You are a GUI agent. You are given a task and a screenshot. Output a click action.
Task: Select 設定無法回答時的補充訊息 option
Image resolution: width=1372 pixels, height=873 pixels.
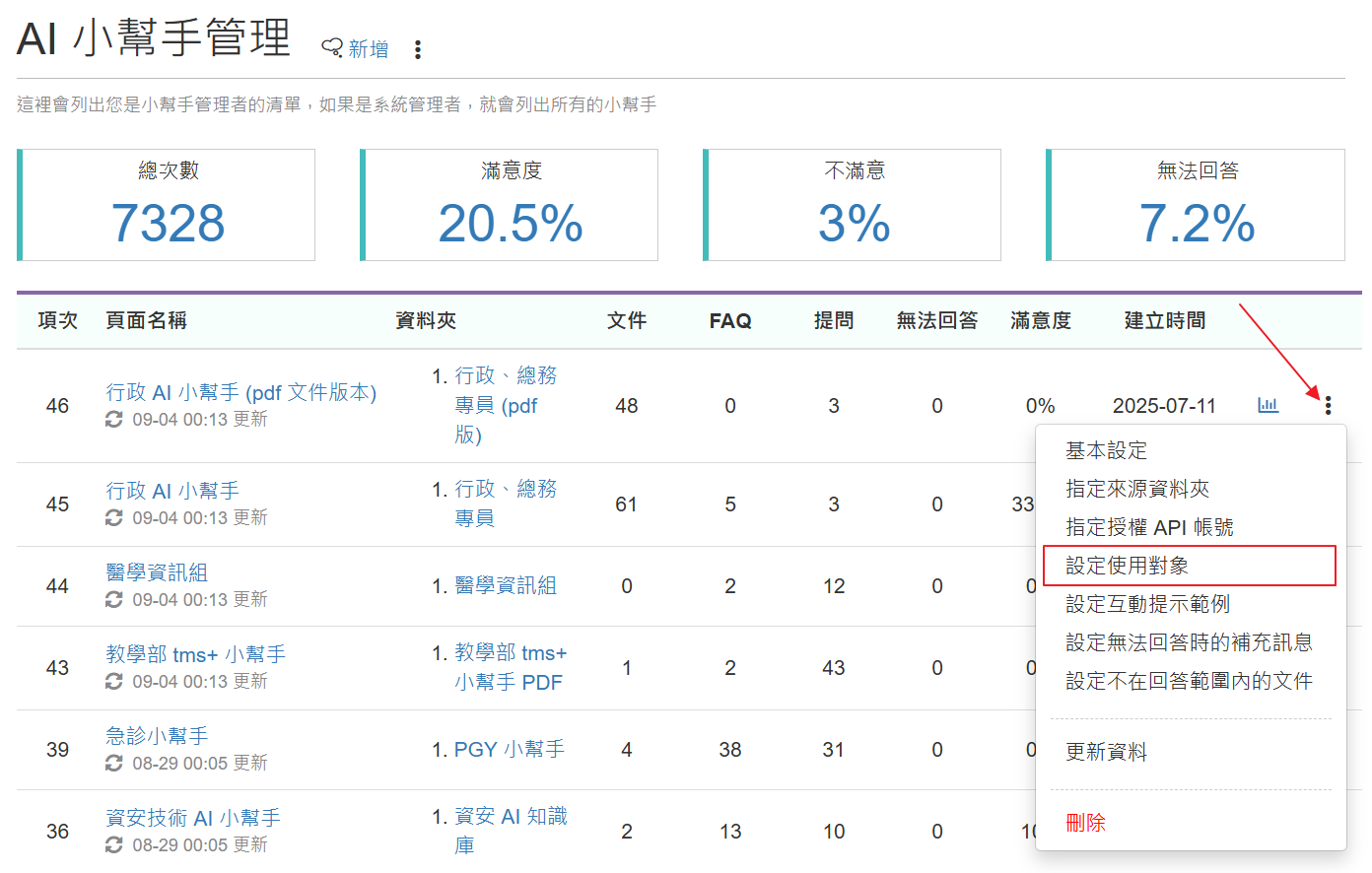click(1189, 642)
